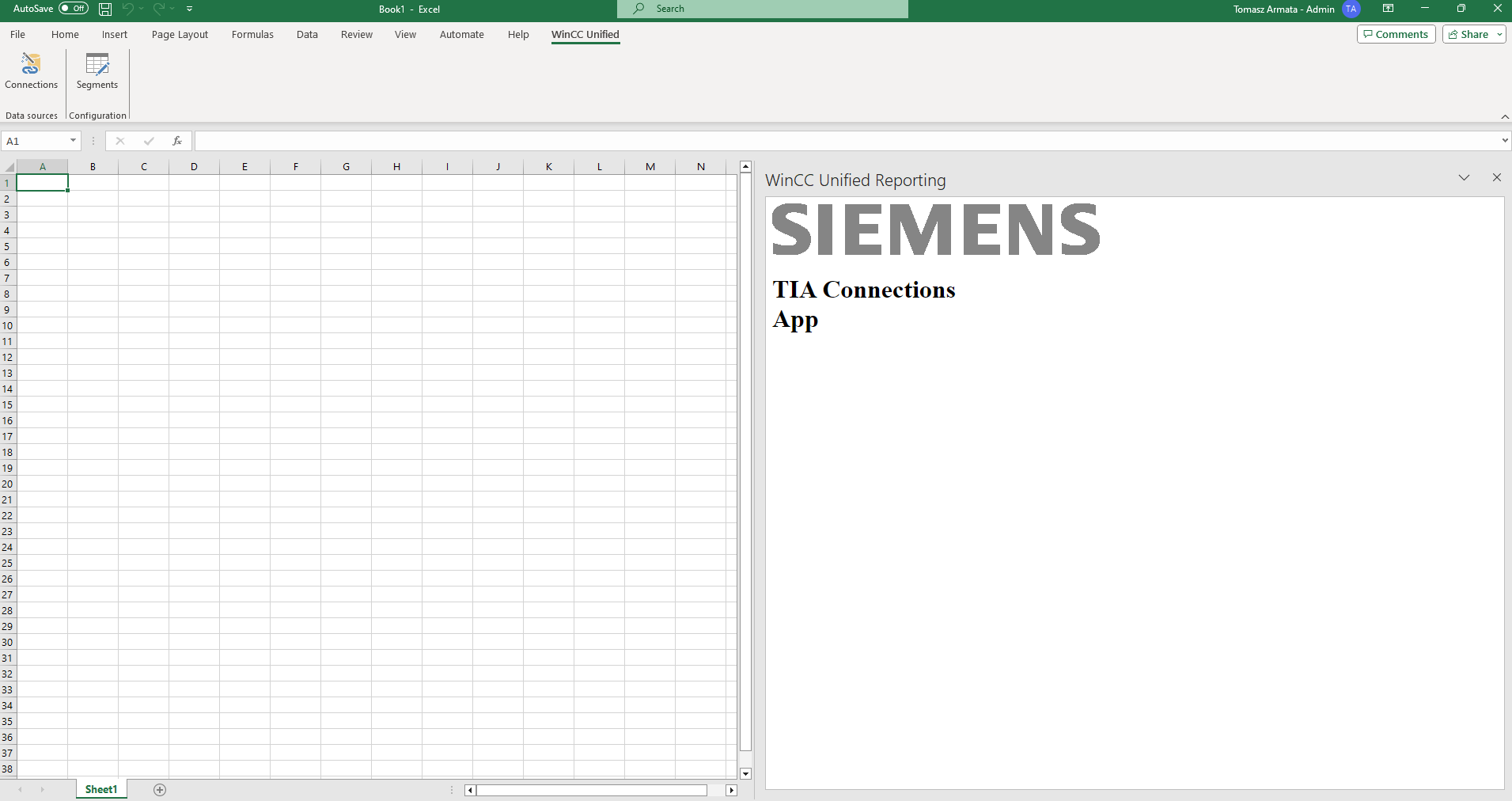The height and width of the screenshot is (801, 1512).
Task: Customize Quick Access Toolbar dropdown
Action: [190, 9]
